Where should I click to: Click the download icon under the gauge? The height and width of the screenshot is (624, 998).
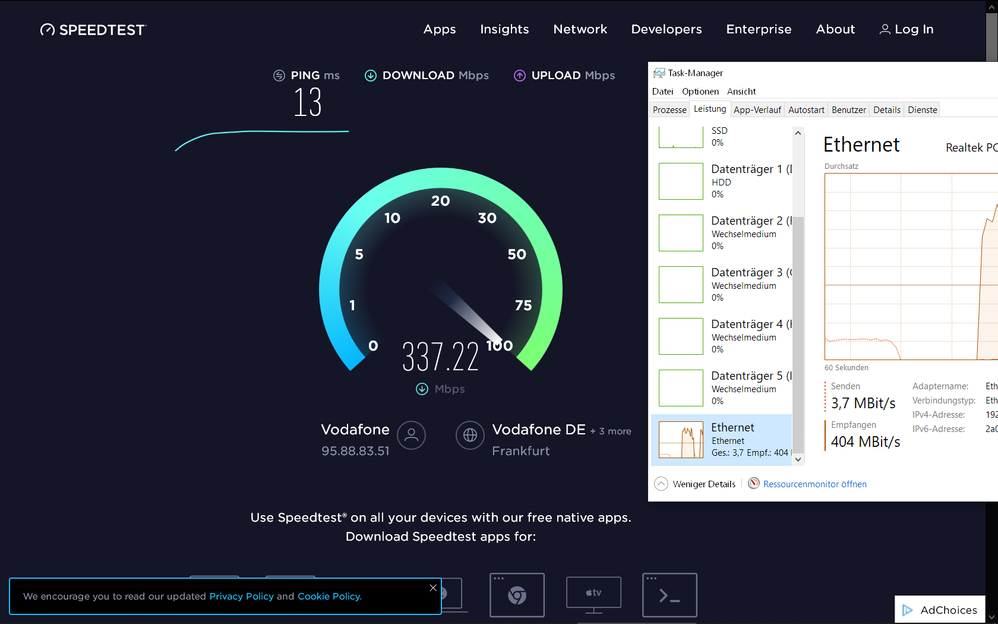click(x=421, y=389)
